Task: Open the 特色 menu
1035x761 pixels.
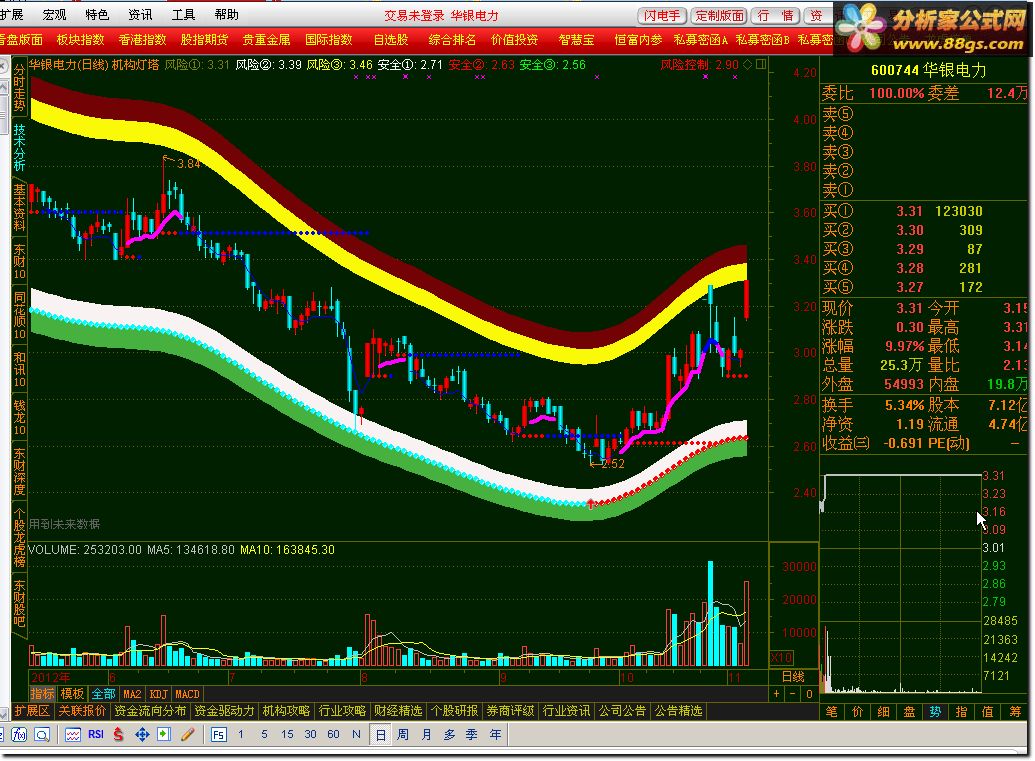Action: (x=97, y=14)
